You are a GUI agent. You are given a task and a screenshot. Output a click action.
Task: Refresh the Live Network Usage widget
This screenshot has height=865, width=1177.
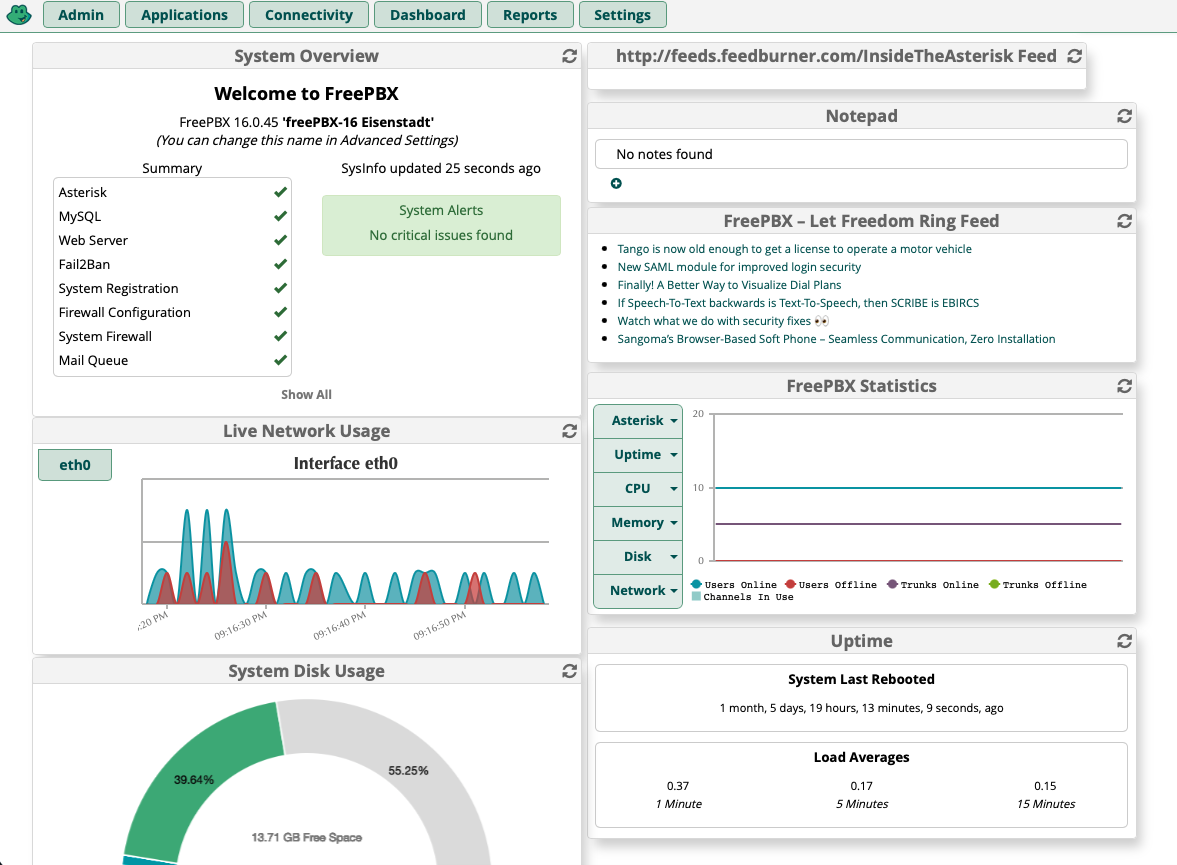(x=569, y=432)
